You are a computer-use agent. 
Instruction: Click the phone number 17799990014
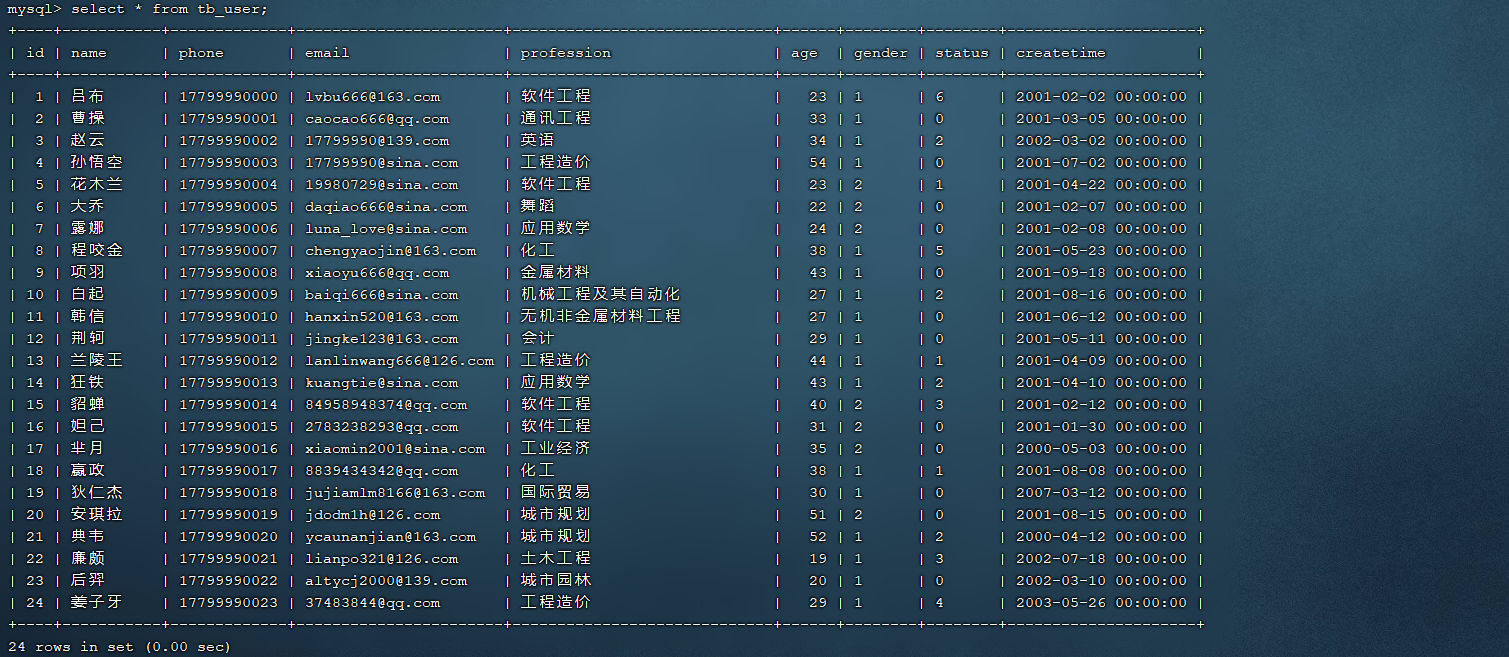(228, 405)
